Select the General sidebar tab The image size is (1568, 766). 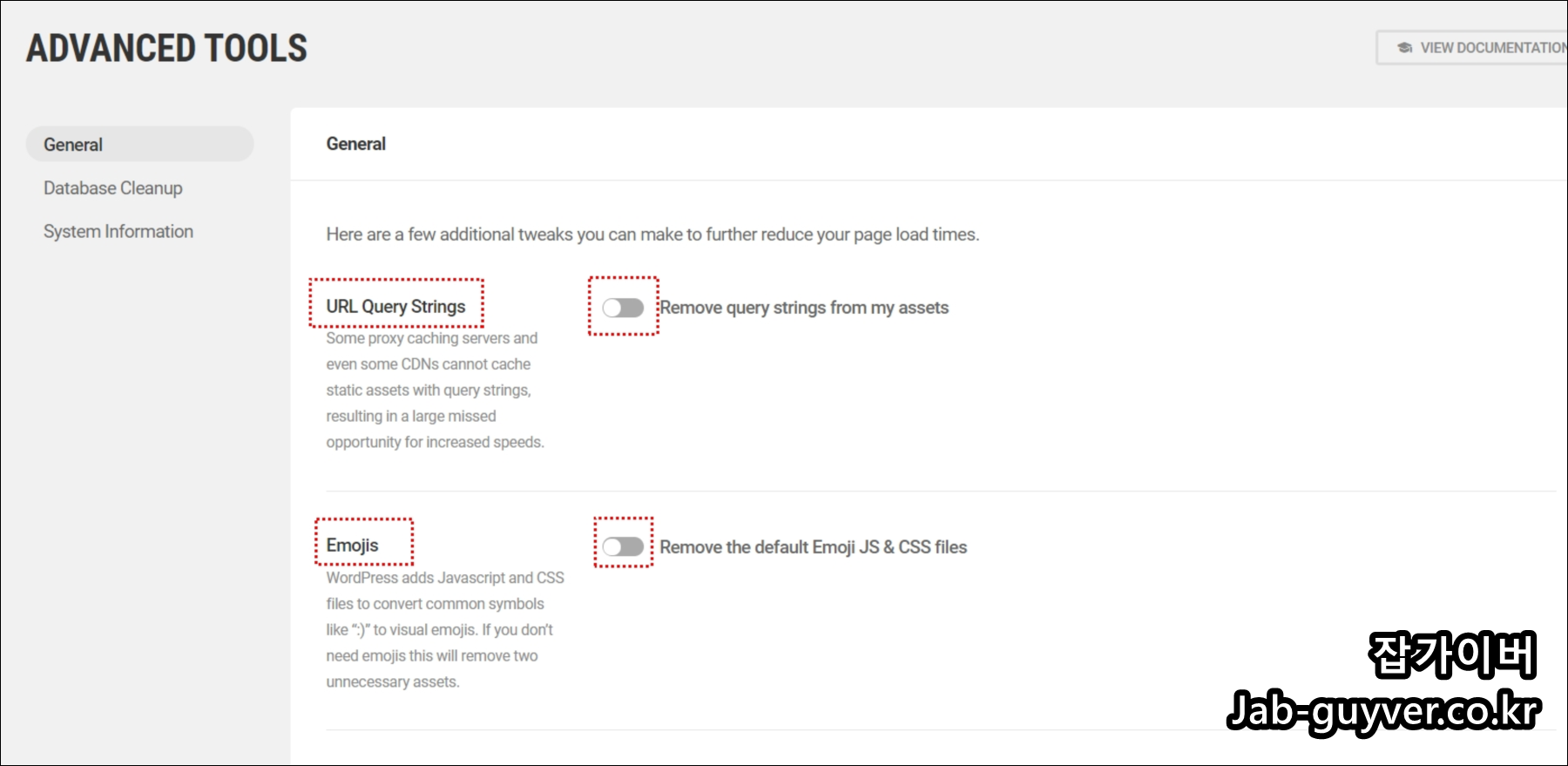coord(139,144)
